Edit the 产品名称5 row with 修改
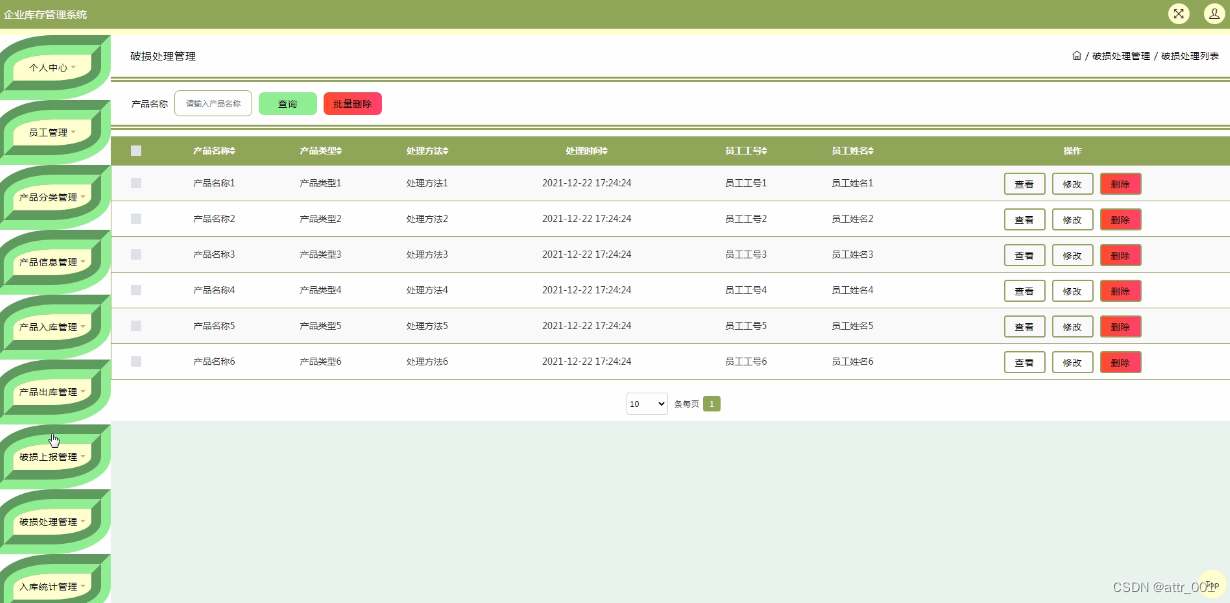Image resolution: width=1230 pixels, height=603 pixels. coord(1073,327)
